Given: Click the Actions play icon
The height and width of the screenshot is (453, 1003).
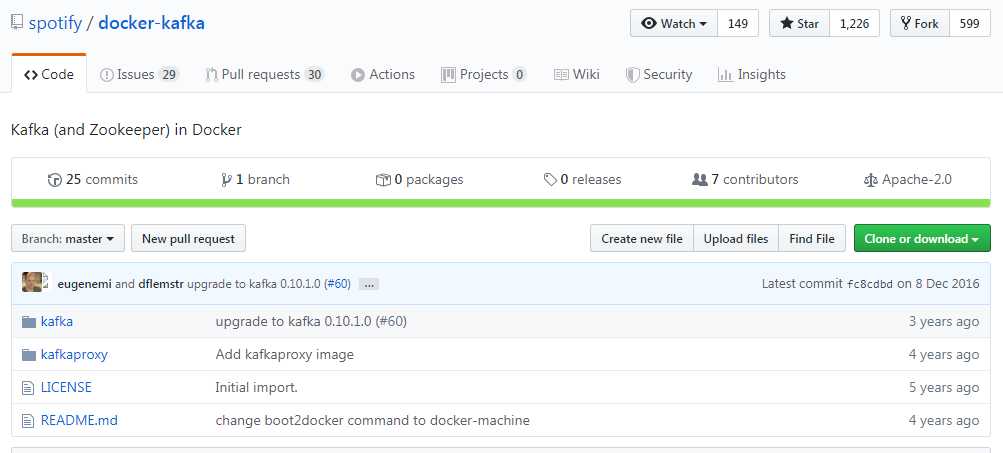Looking at the screenshot, I should click(x=358, y=75).
